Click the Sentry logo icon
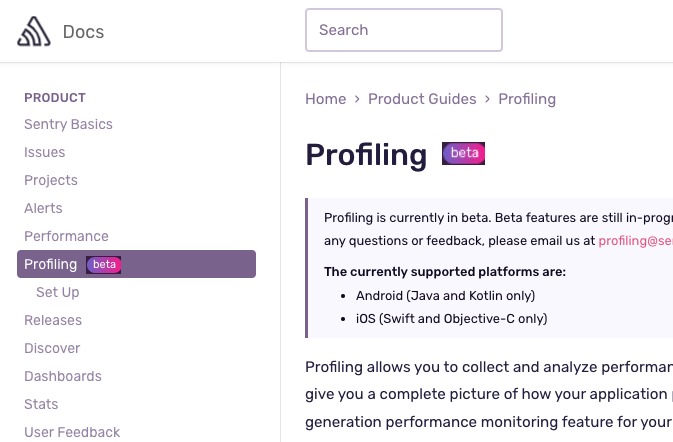Screen dimensions: 673x442 click(x=34, y=32)
